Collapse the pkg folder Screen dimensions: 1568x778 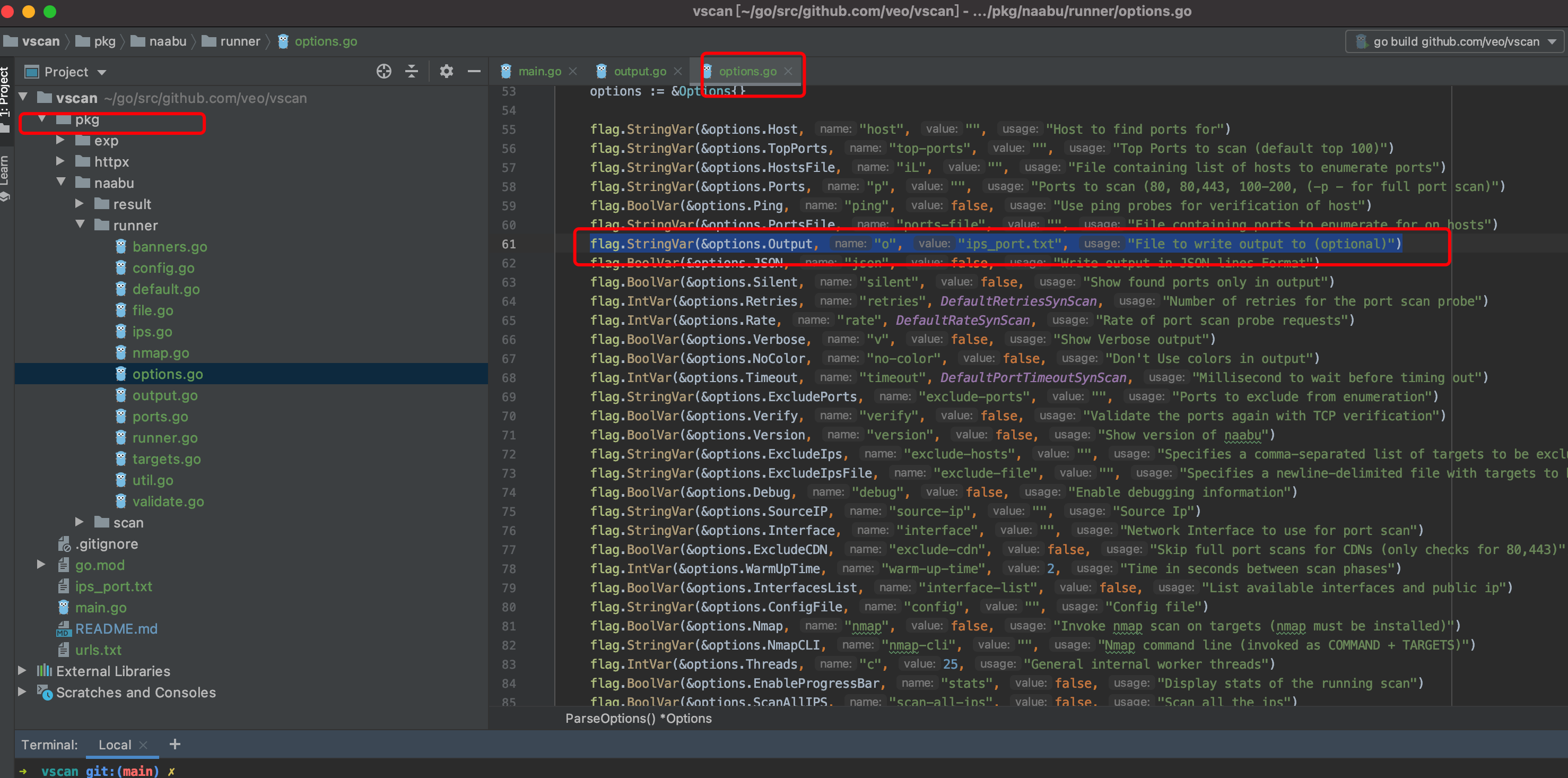click(x=42, y=119)
